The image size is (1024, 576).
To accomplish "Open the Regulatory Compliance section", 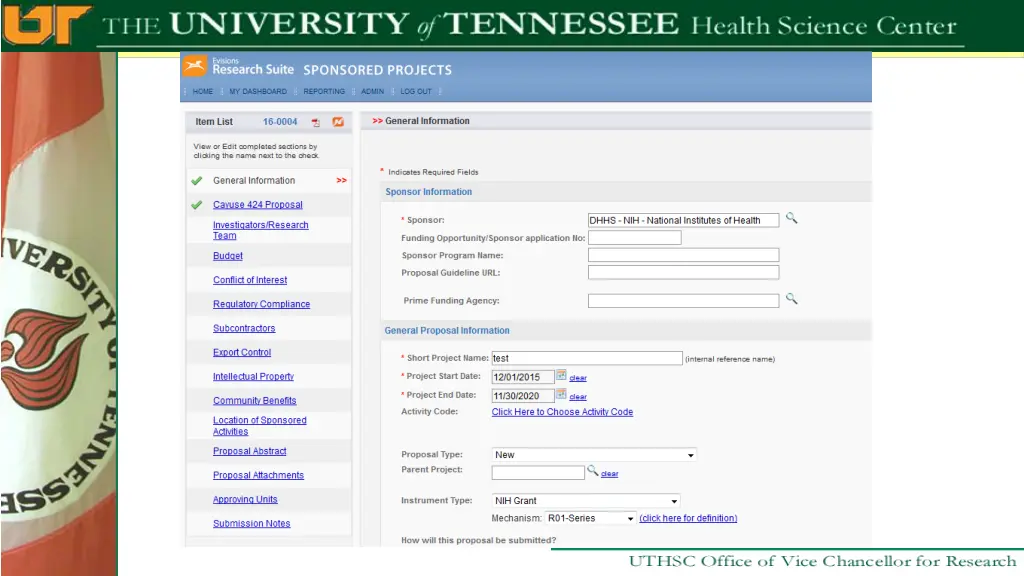I will 261,304.
